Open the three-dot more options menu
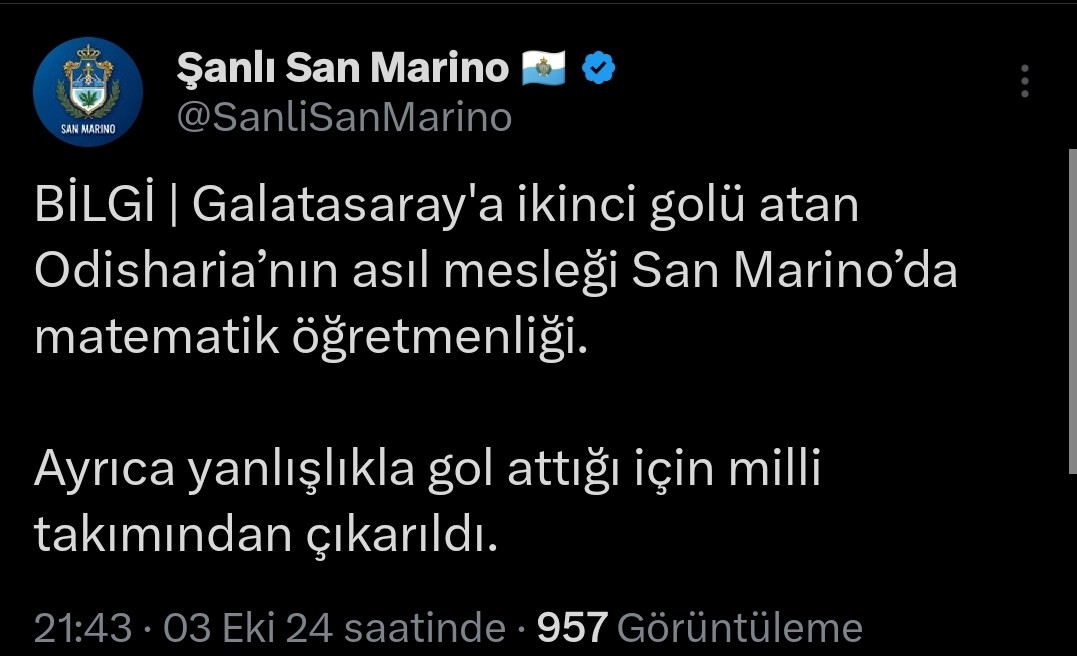This screenshot has width=1077, height=656. (1024, 81)
